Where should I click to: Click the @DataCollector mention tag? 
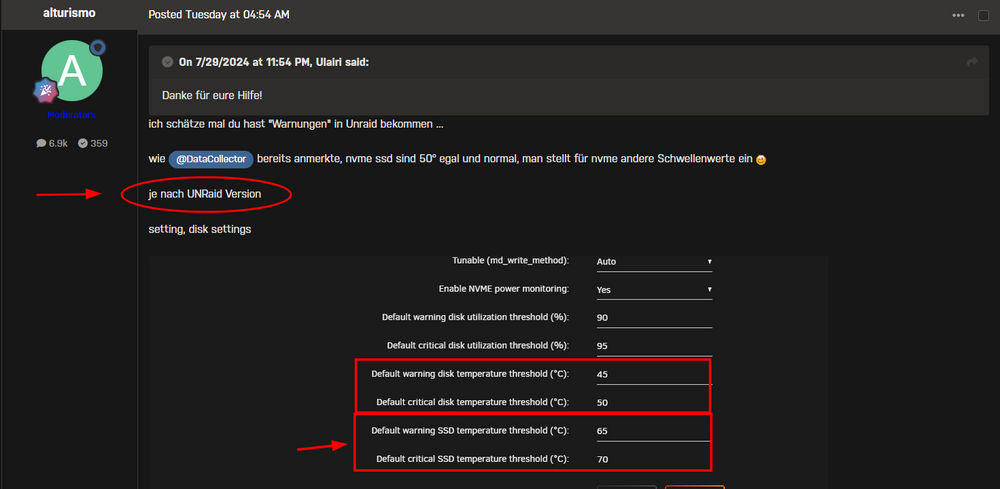pyautogui.click(x=211, y=159)
